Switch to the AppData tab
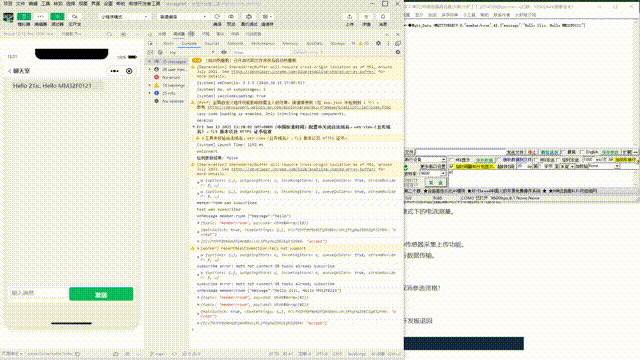The height and width of the screenshot is (360, 640). [314, 43]
